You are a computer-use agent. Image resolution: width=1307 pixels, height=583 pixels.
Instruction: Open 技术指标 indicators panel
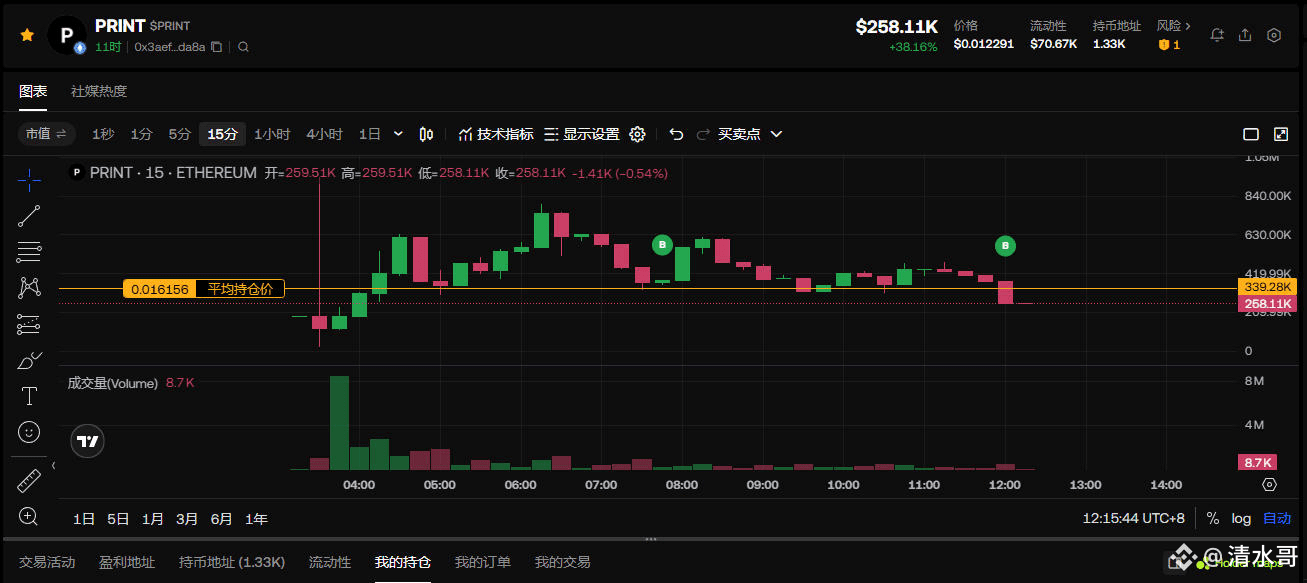[496, 134]
